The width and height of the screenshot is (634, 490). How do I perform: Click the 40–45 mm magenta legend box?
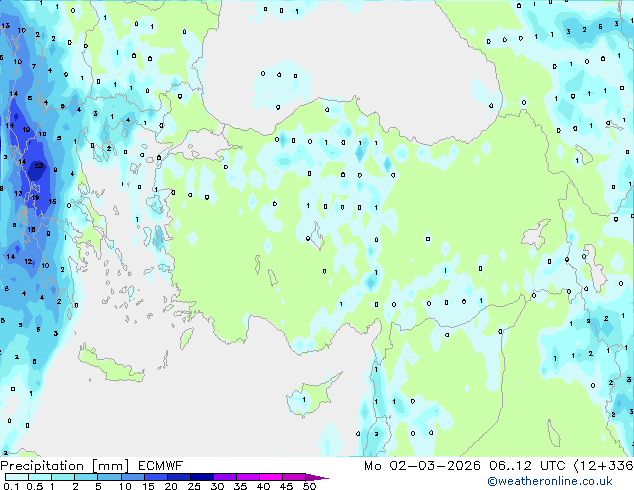coord(271,477)
